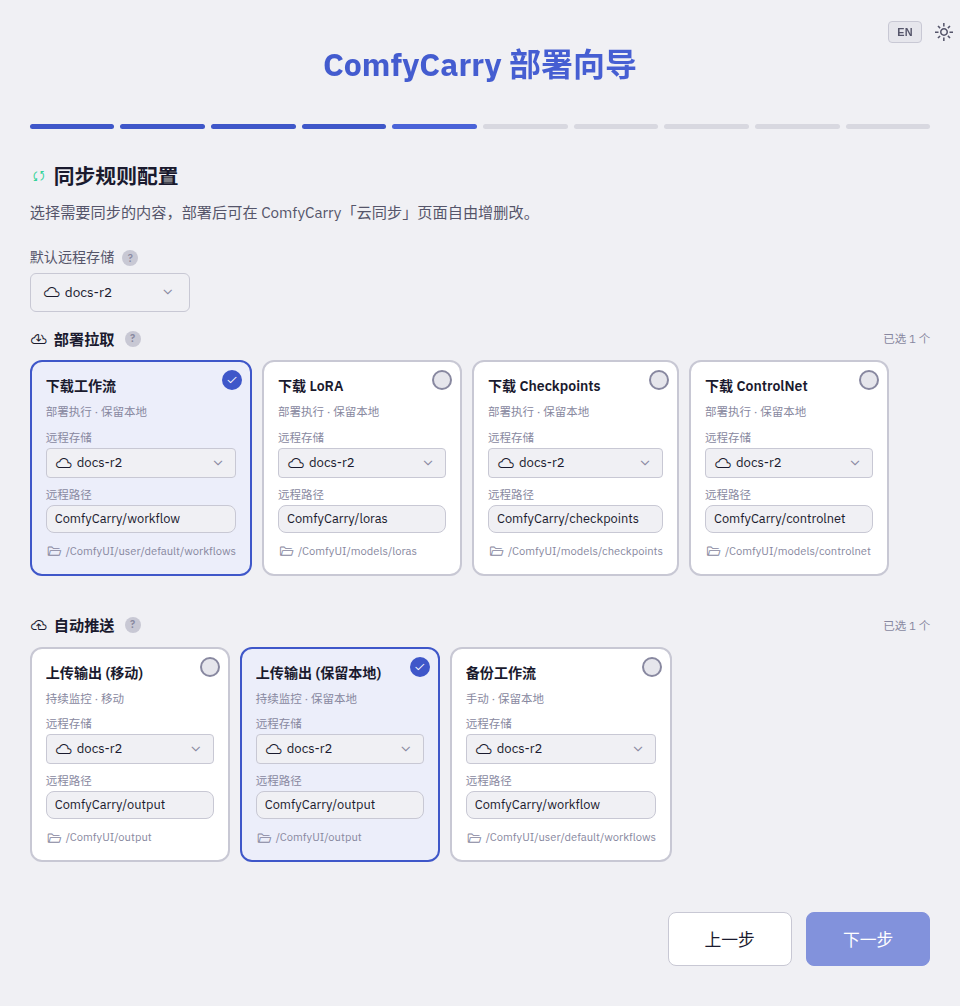
Task: Click the 备份工作流 card title
Action: pos(501,673)
